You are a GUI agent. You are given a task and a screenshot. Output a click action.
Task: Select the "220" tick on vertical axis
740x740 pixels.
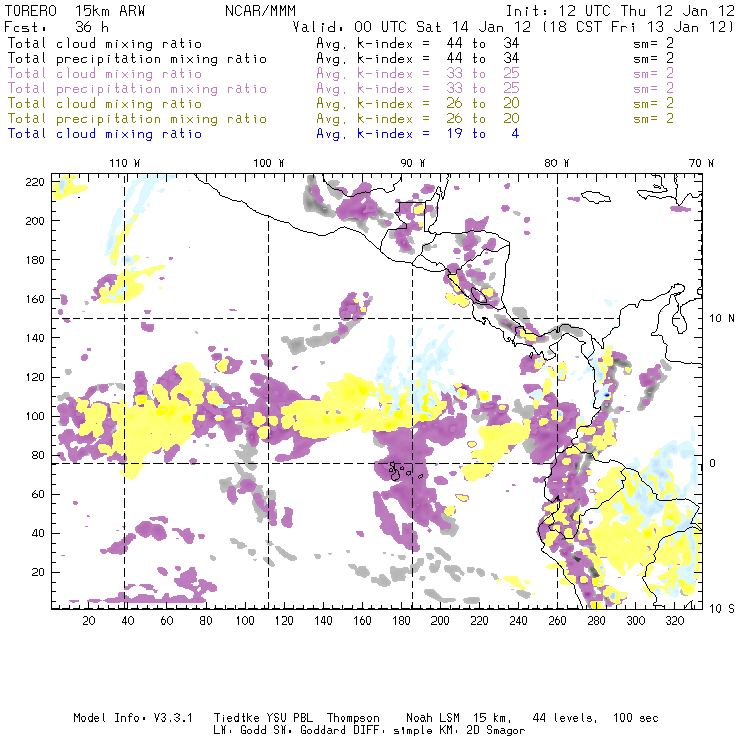[x=35, y=182]
